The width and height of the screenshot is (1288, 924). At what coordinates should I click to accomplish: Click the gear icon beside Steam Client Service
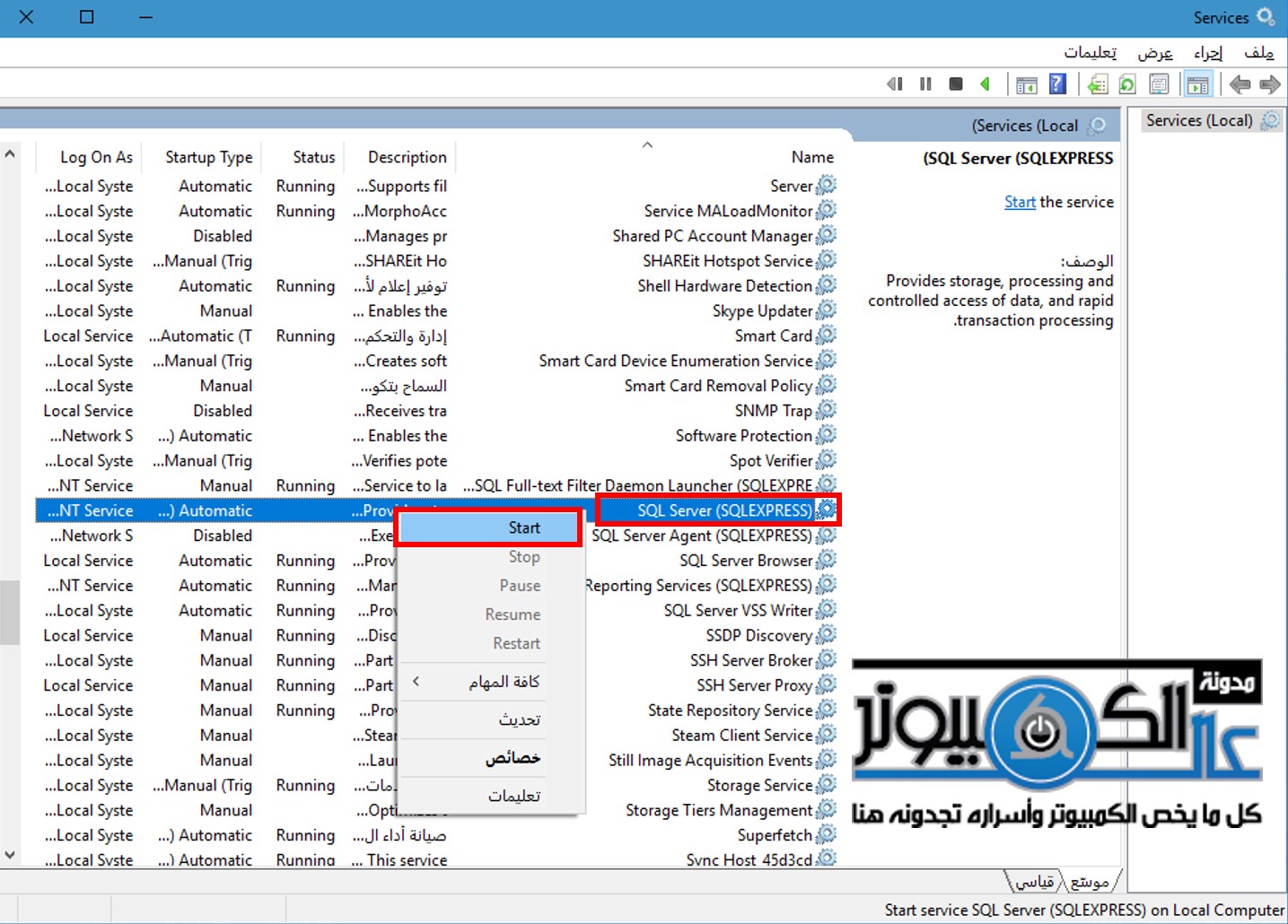826,735
